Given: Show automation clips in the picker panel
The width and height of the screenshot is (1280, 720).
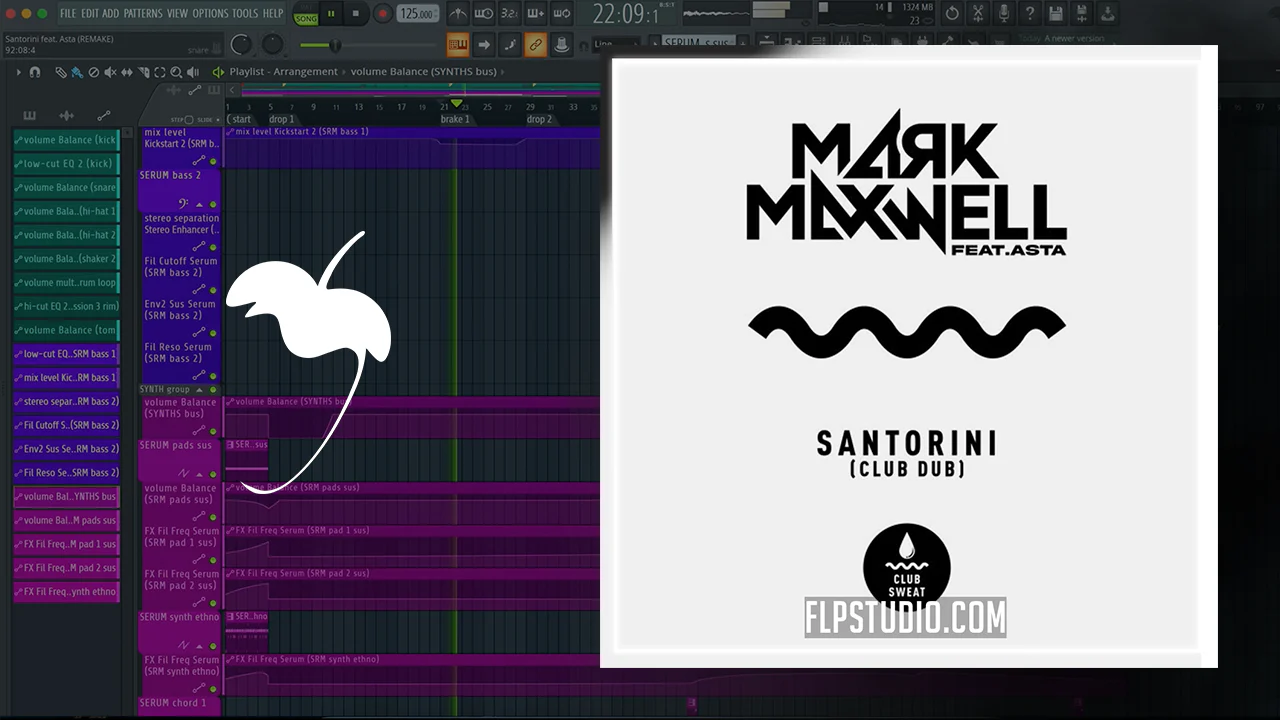Looking at the screenshot, I should (x=103, y=116).
